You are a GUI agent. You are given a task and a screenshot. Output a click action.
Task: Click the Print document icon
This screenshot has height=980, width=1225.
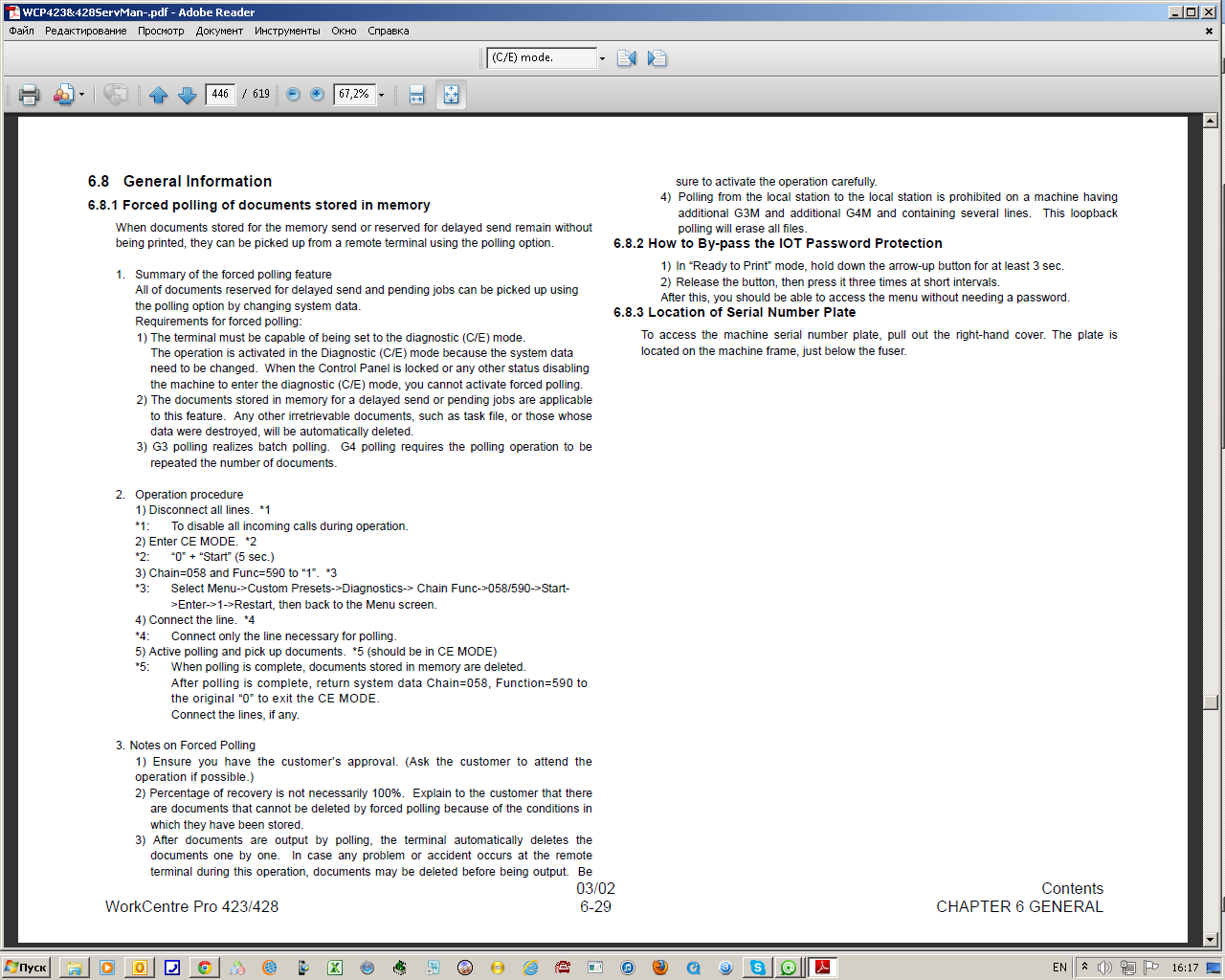29,95
